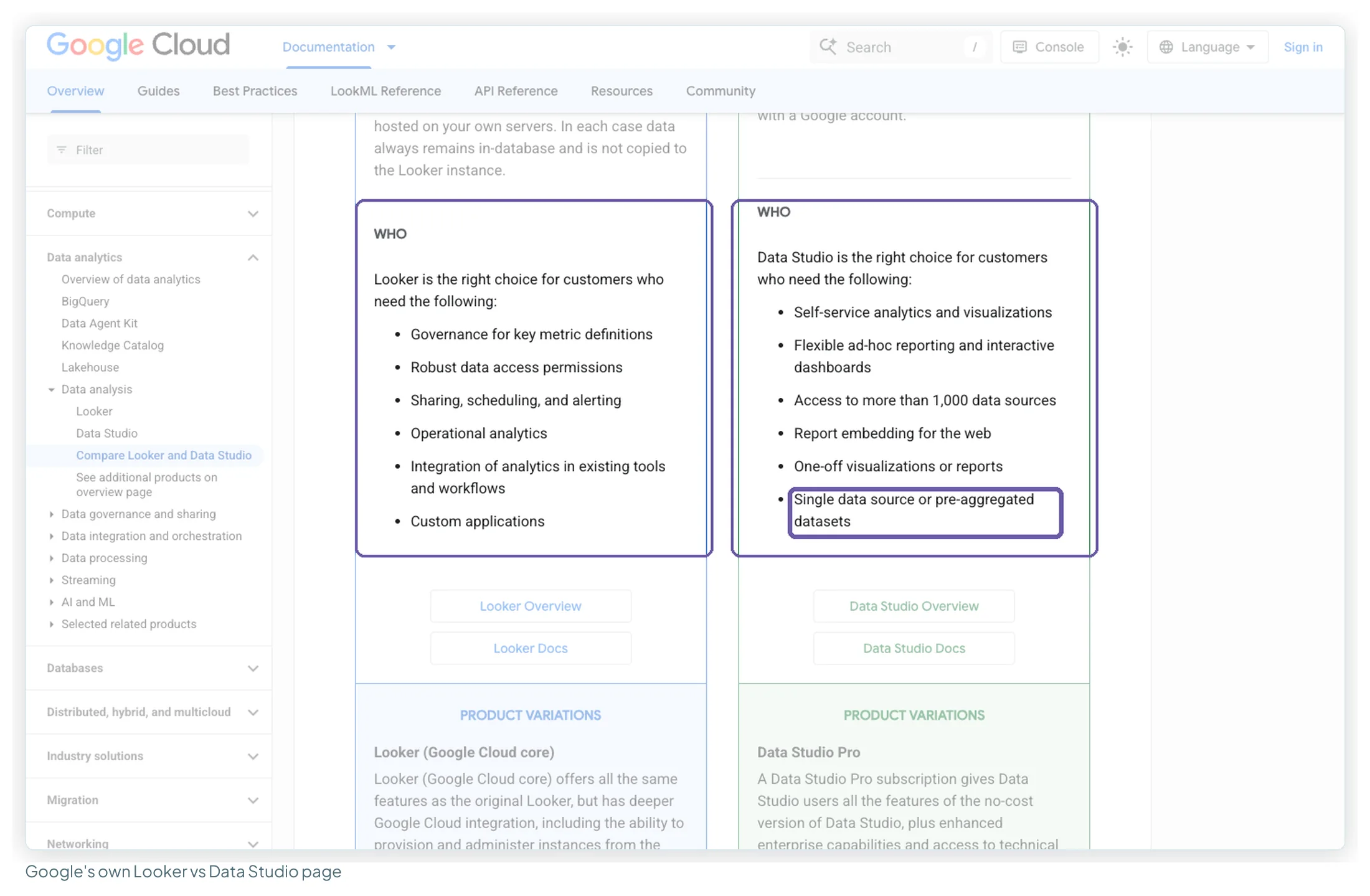Screen dimensions: 1370x896
Task: Expand Streaming tree item
Action: pyautogui.click(x=52, y=580)
